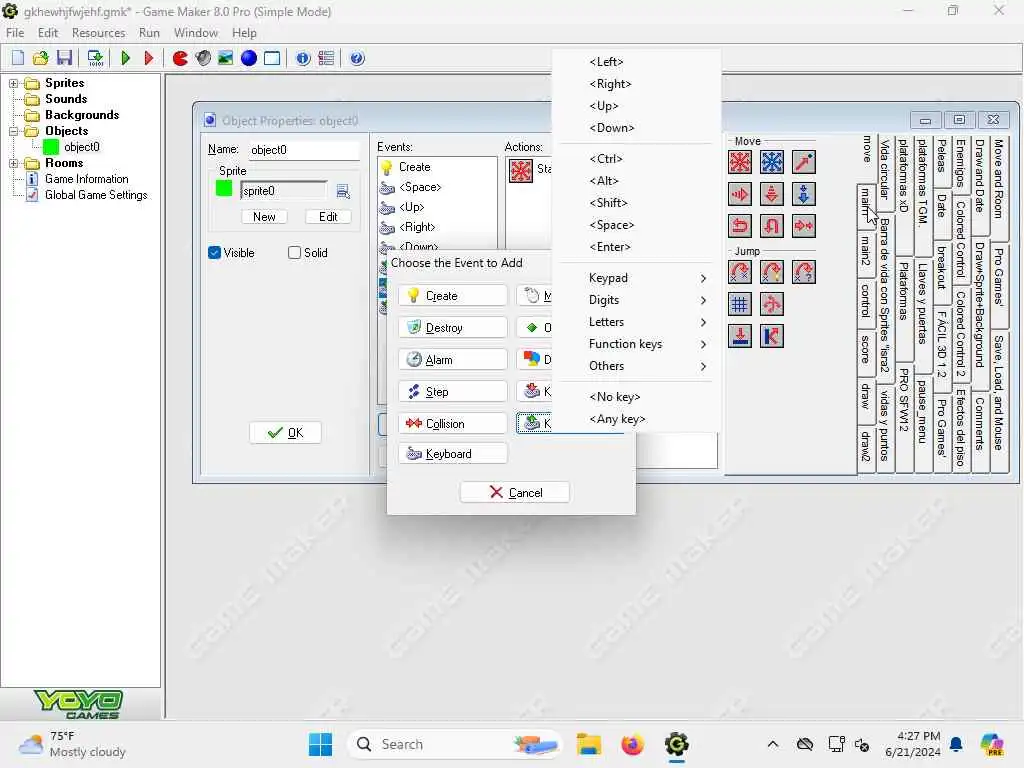Screen dimensions: 1024x768
Task: Open the Letters submenu
Action: pyautogui.click(x=637, y=322)
